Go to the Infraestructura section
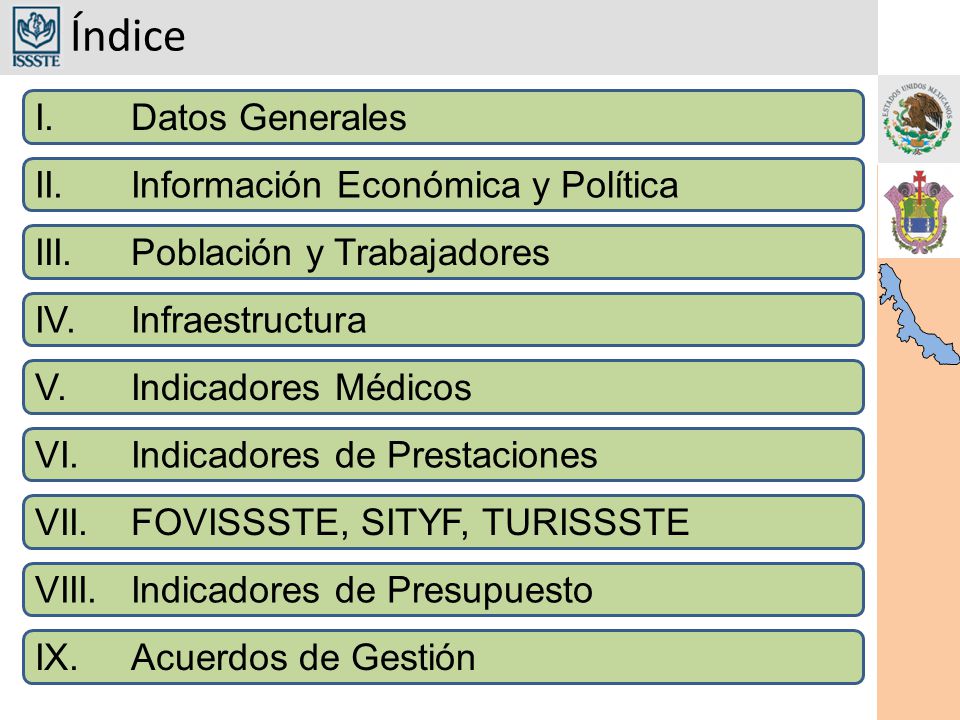This screenshot has height=720, width=960. click(x=443, y=320)
